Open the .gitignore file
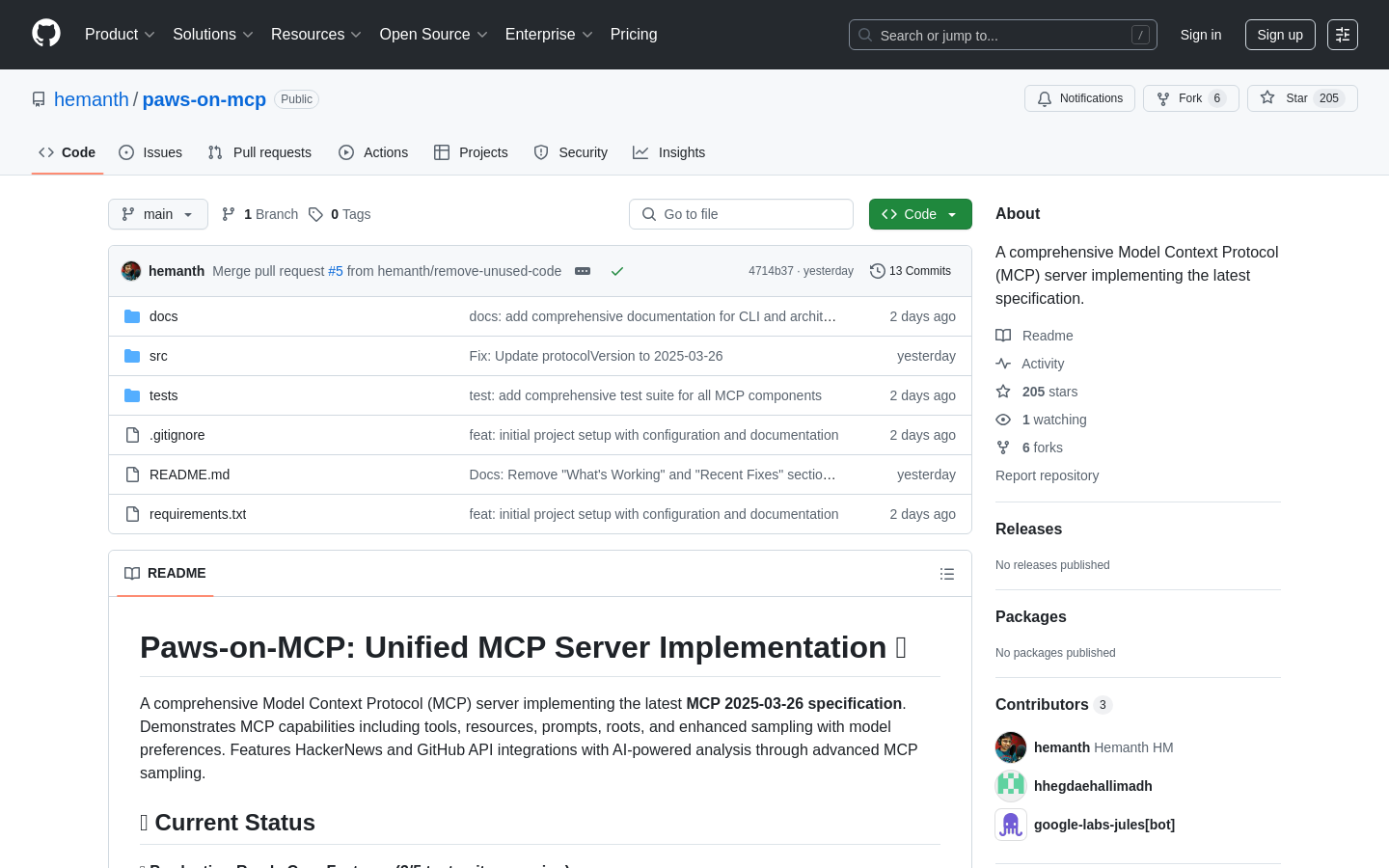1389x868 pixels. click(x=177, y=435)
